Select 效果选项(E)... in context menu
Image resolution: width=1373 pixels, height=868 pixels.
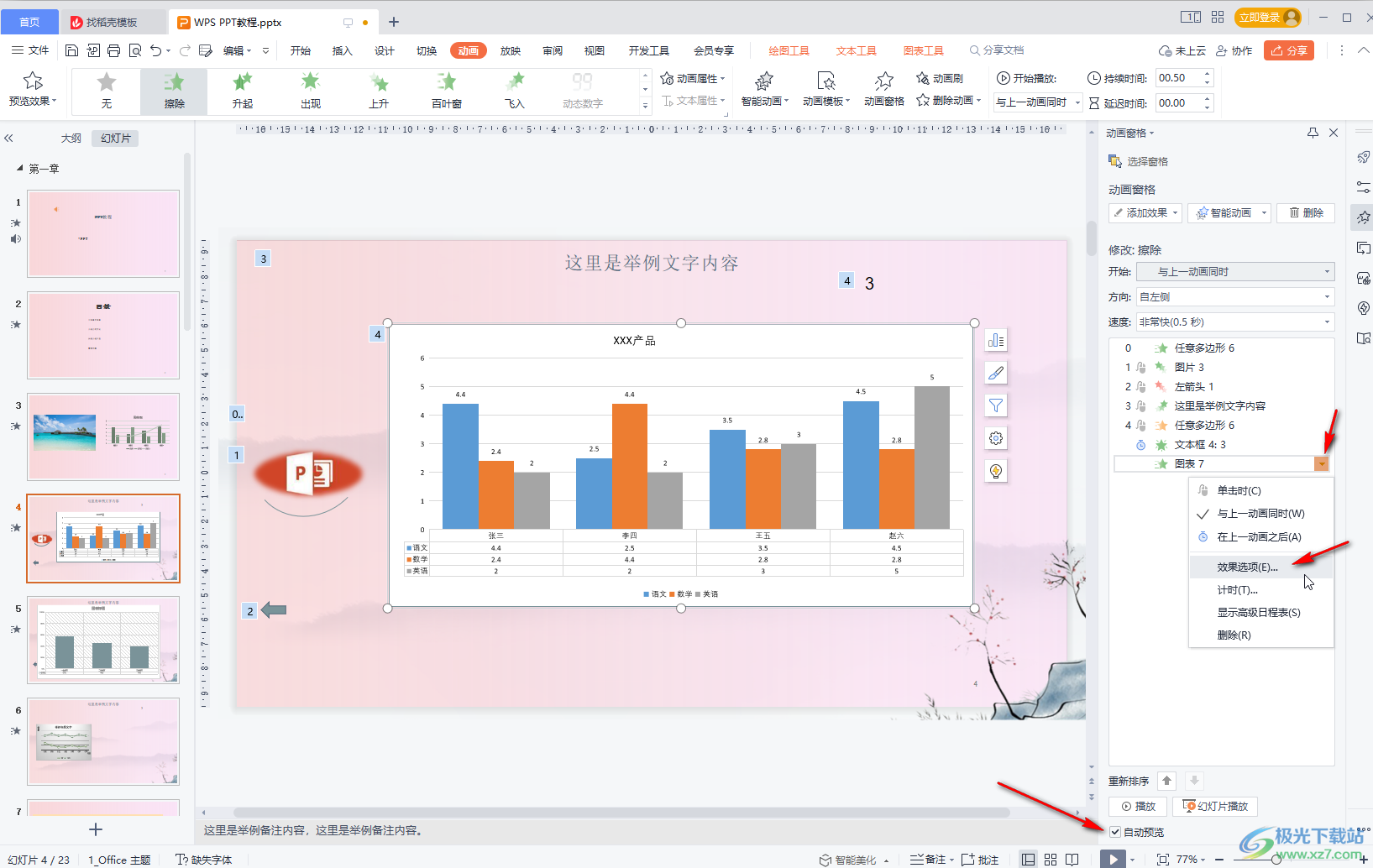1260,567
